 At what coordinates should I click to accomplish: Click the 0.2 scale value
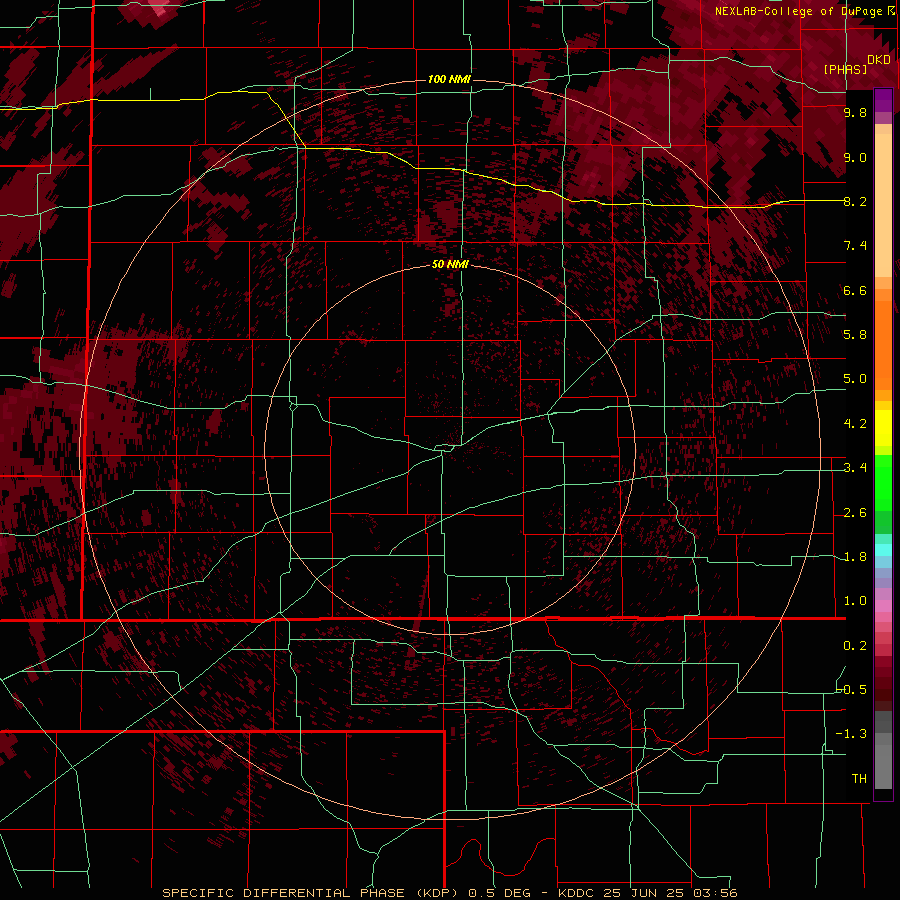click(x=855, y=646)
